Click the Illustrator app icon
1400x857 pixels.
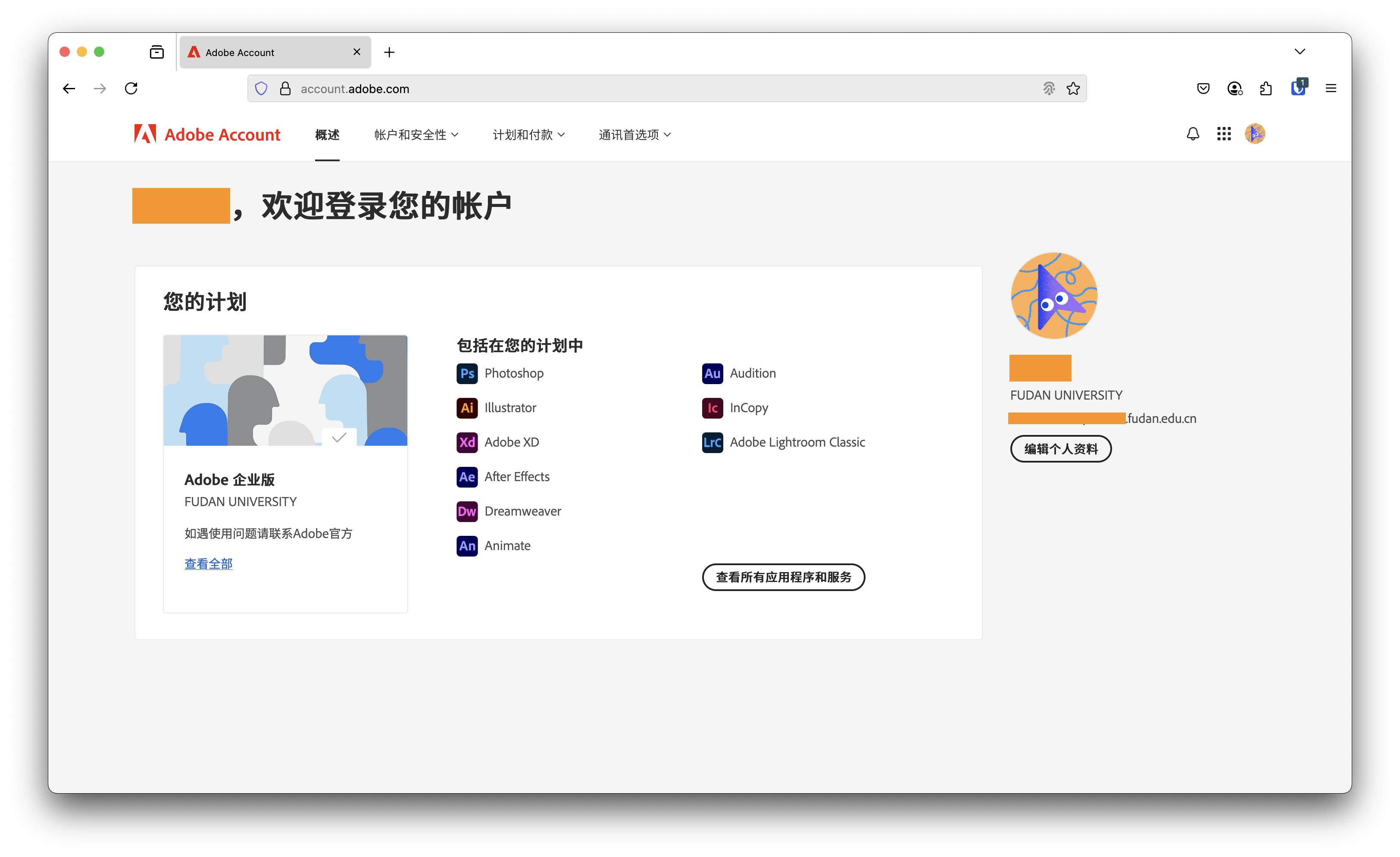pos(466,408)
